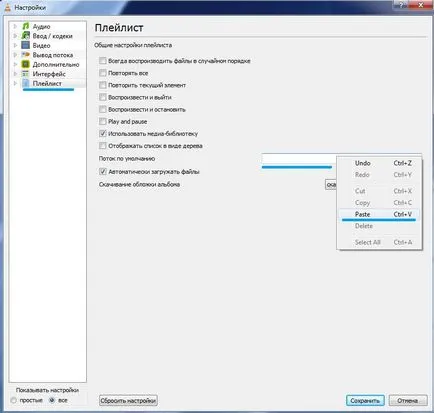Click the Видео monitor icon
This screenshot has height=413, width=434.
(26, 45)
